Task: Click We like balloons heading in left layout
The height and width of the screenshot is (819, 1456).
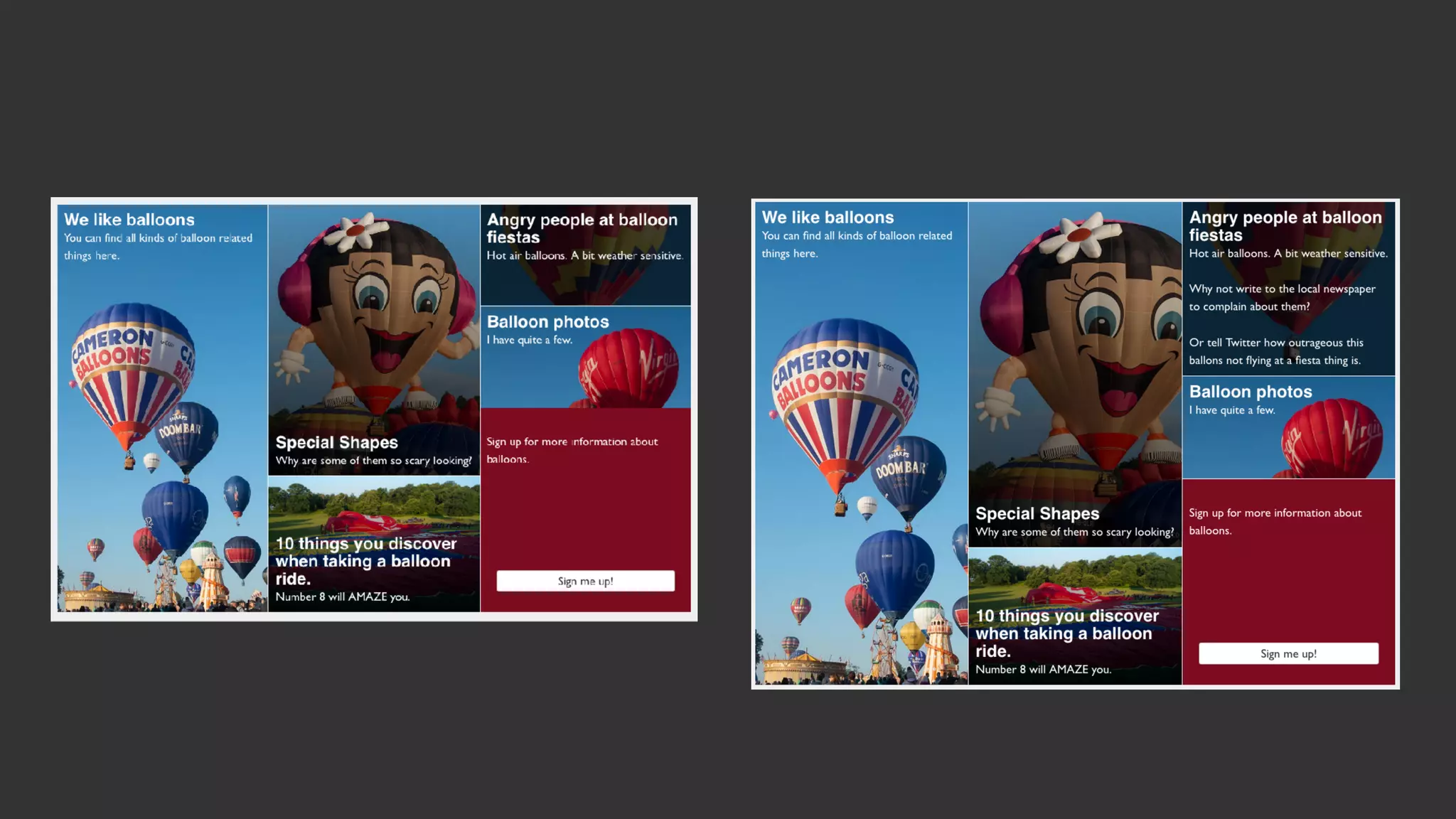Action: [129, 220]
